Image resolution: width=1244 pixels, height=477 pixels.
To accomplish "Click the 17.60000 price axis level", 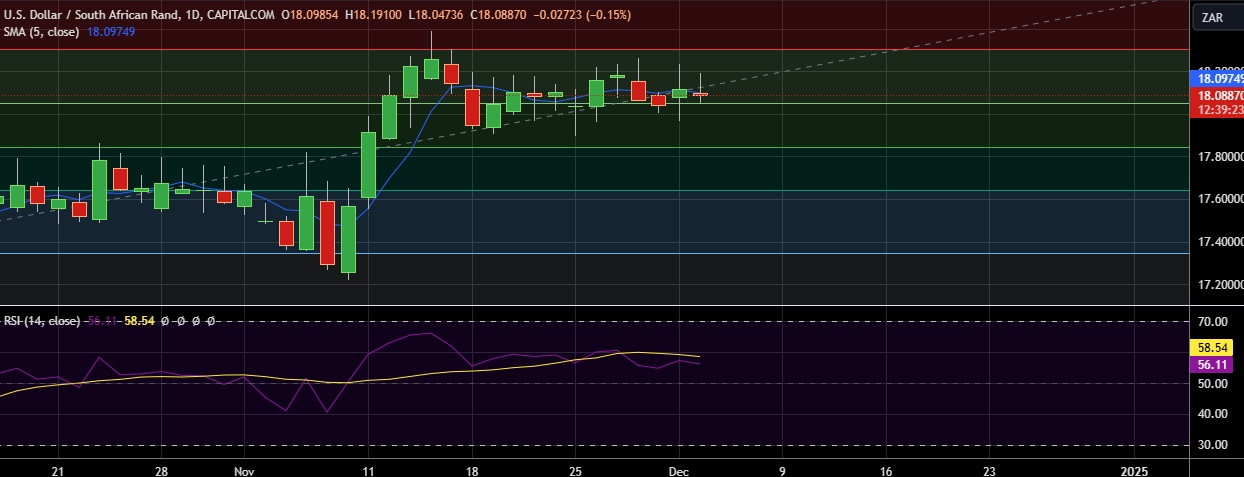I will pyautogui.click(x=1219, y=199).
